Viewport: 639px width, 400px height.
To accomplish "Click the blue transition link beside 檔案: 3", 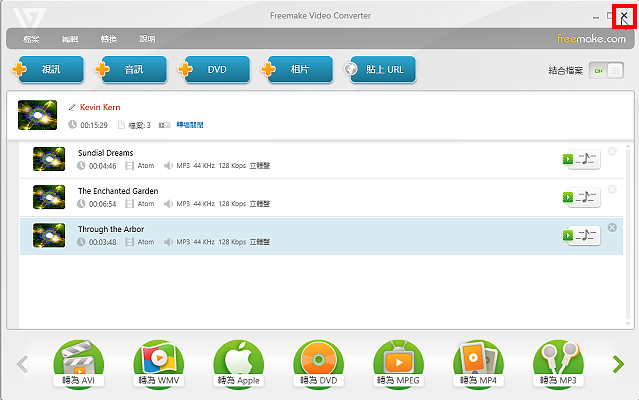I will point(190,125).
